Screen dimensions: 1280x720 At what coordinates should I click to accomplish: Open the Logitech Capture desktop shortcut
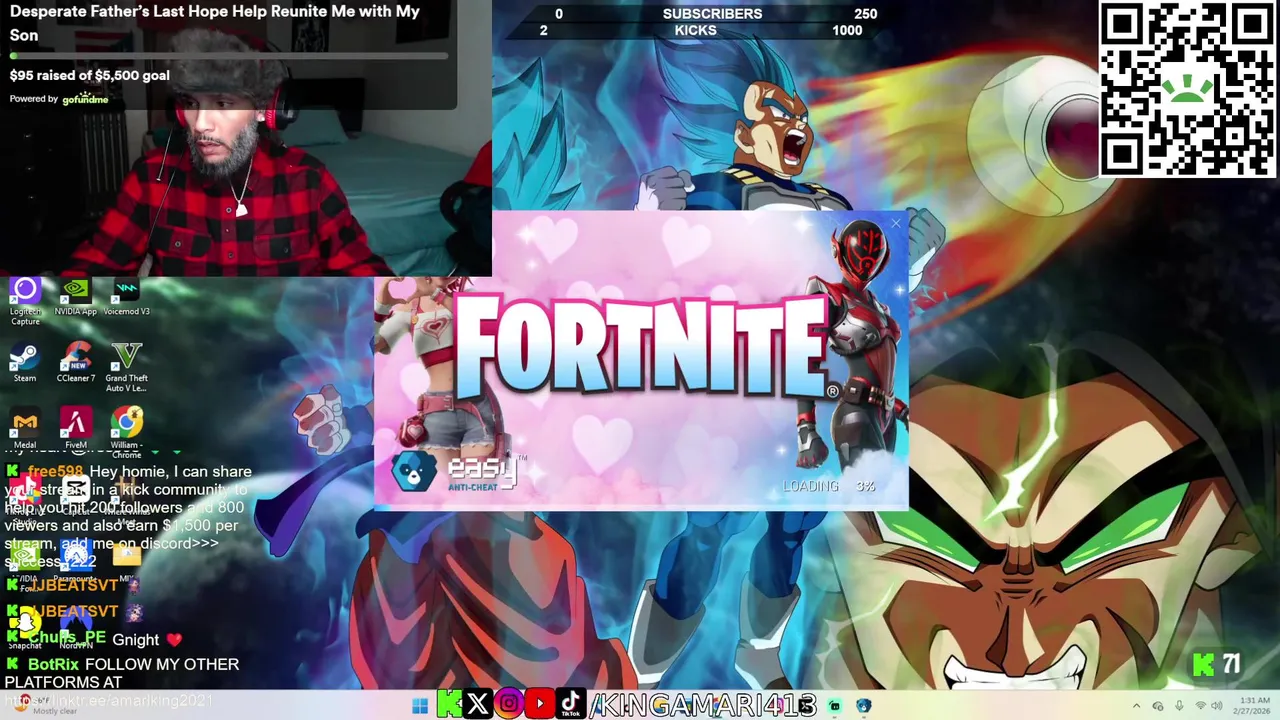click(25, 302)
